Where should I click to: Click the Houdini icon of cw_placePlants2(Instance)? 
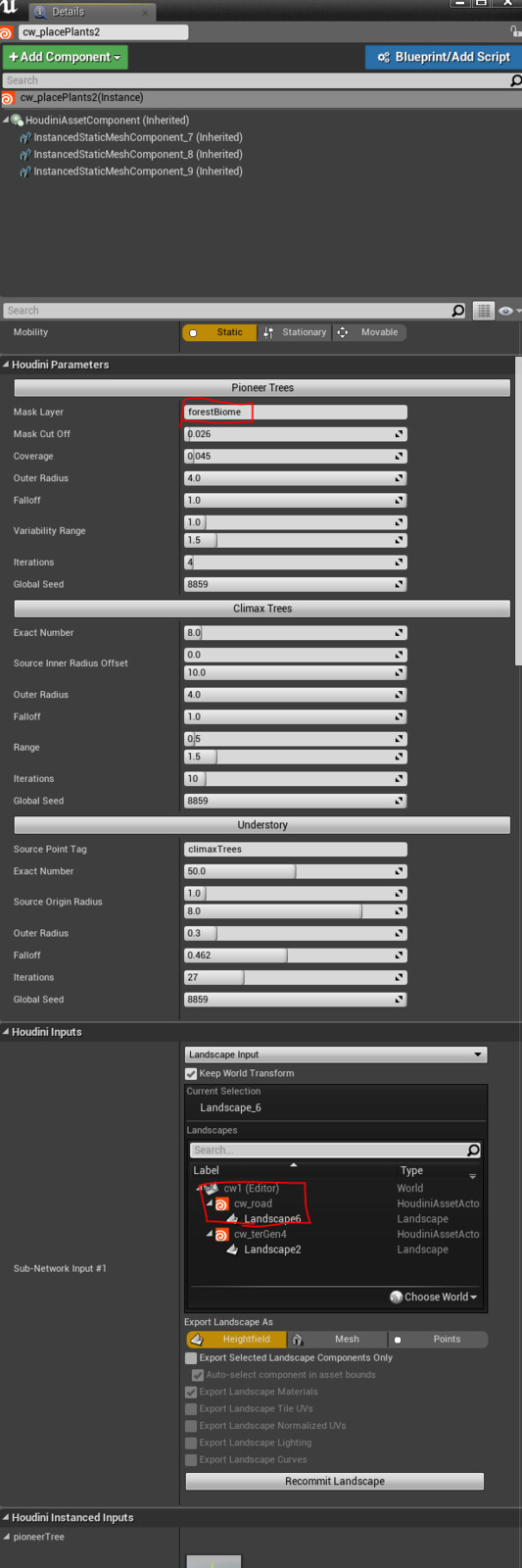(x=8, y=98)
